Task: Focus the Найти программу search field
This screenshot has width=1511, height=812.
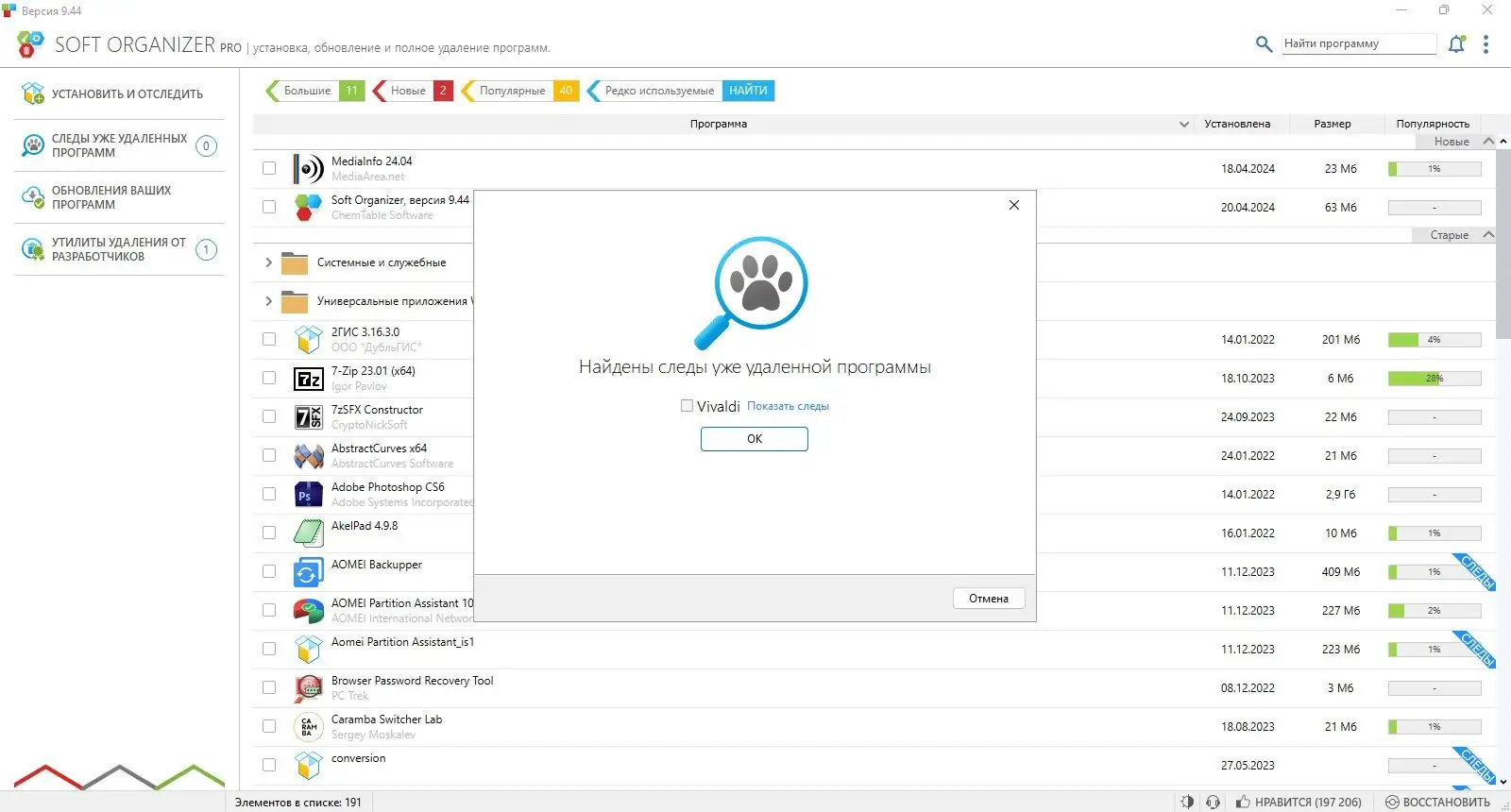Action: (1359, 43)
